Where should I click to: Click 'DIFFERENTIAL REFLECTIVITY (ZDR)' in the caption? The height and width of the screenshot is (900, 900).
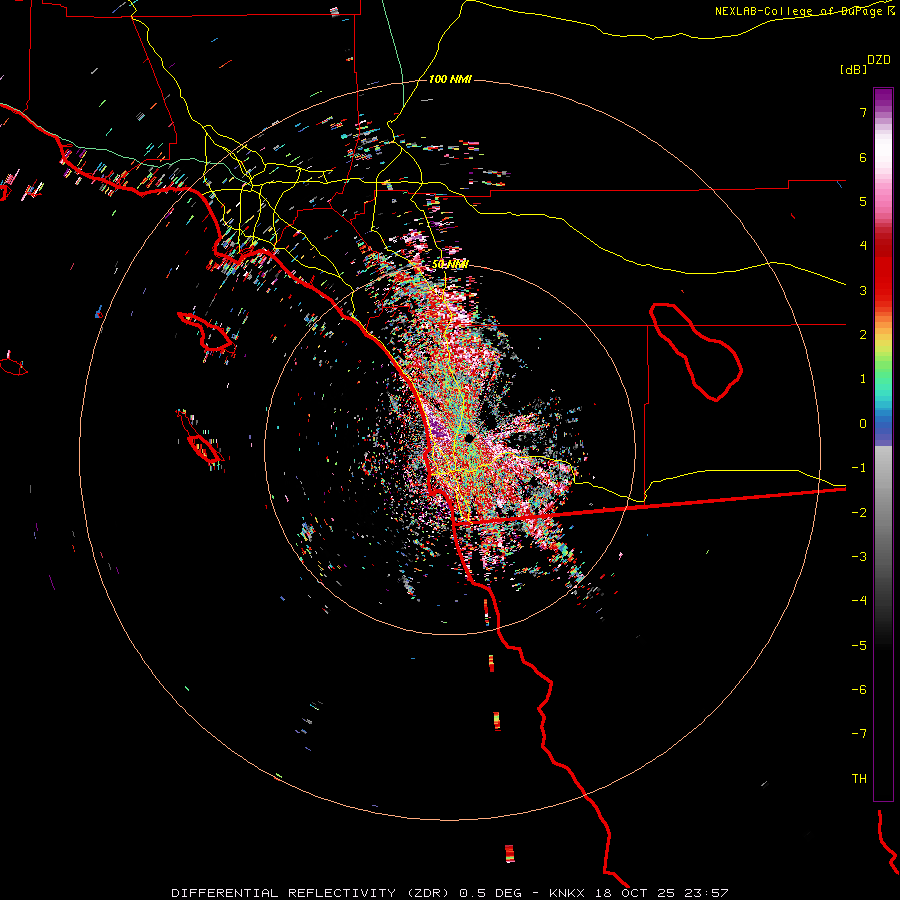[312, 893]
